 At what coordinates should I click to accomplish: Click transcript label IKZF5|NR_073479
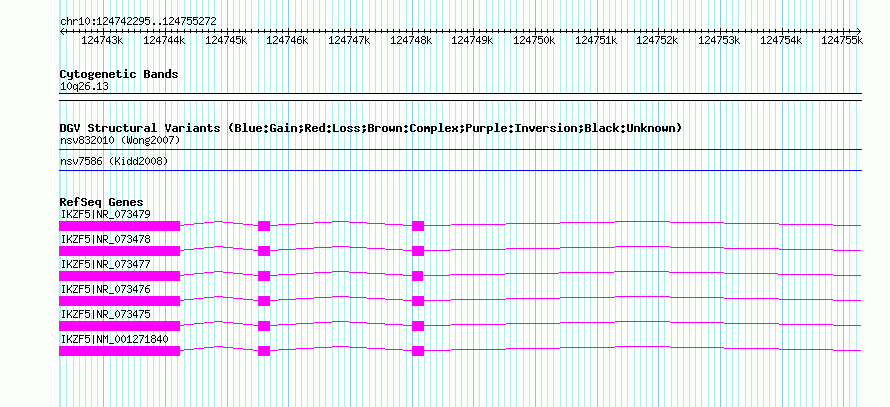[106, 214]
